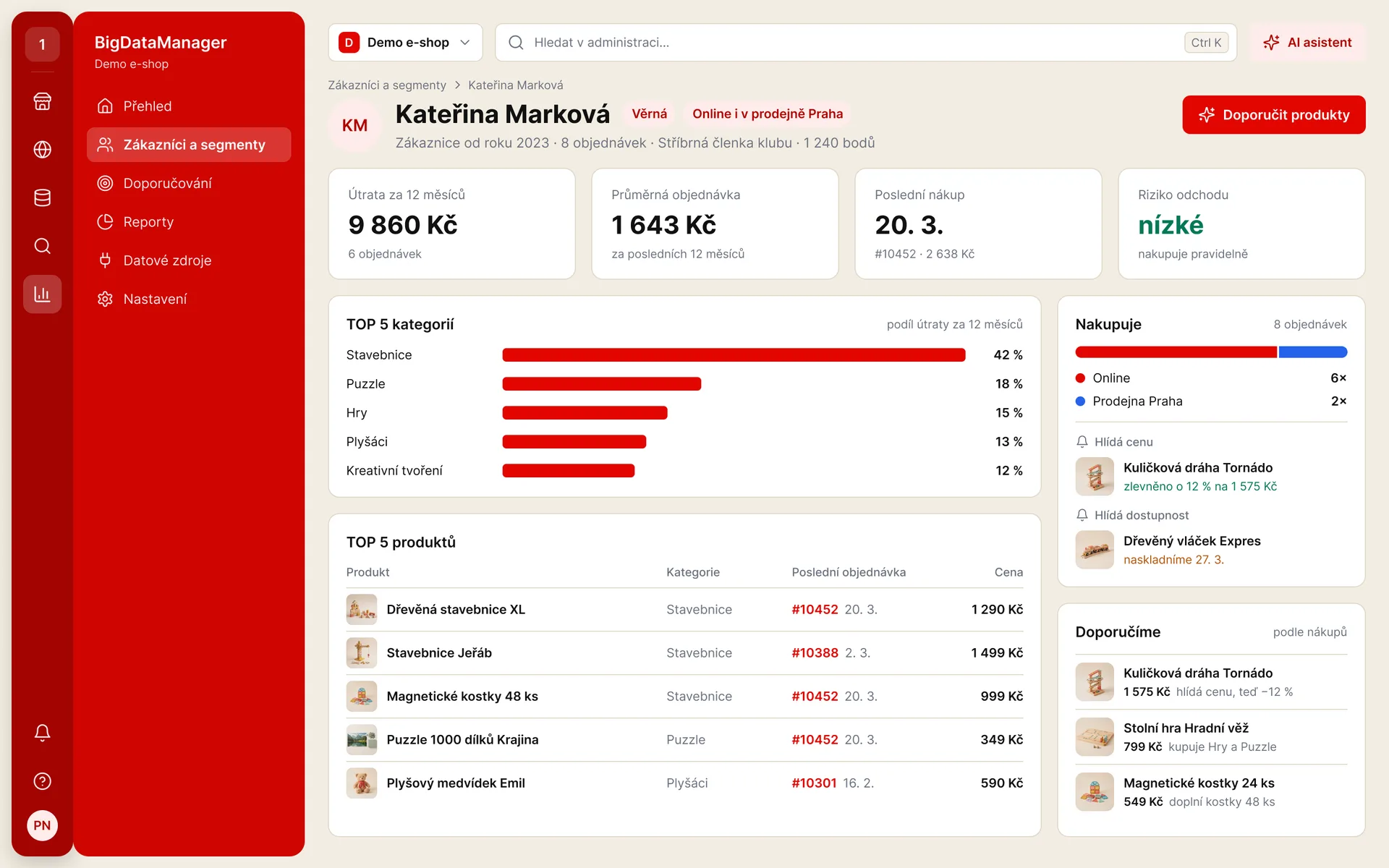The image size is (1389, 868).
Task: Click the Přehled home icon
Action: (105, 106)
